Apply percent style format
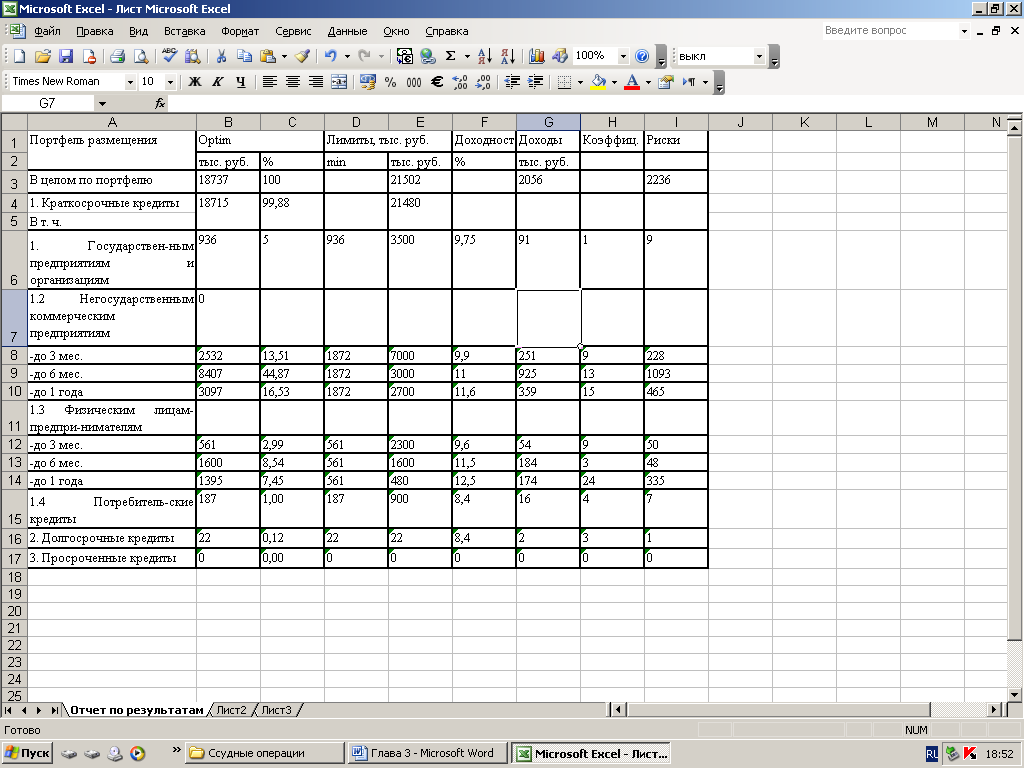1024x768 pixels. (x=391, y=82)
